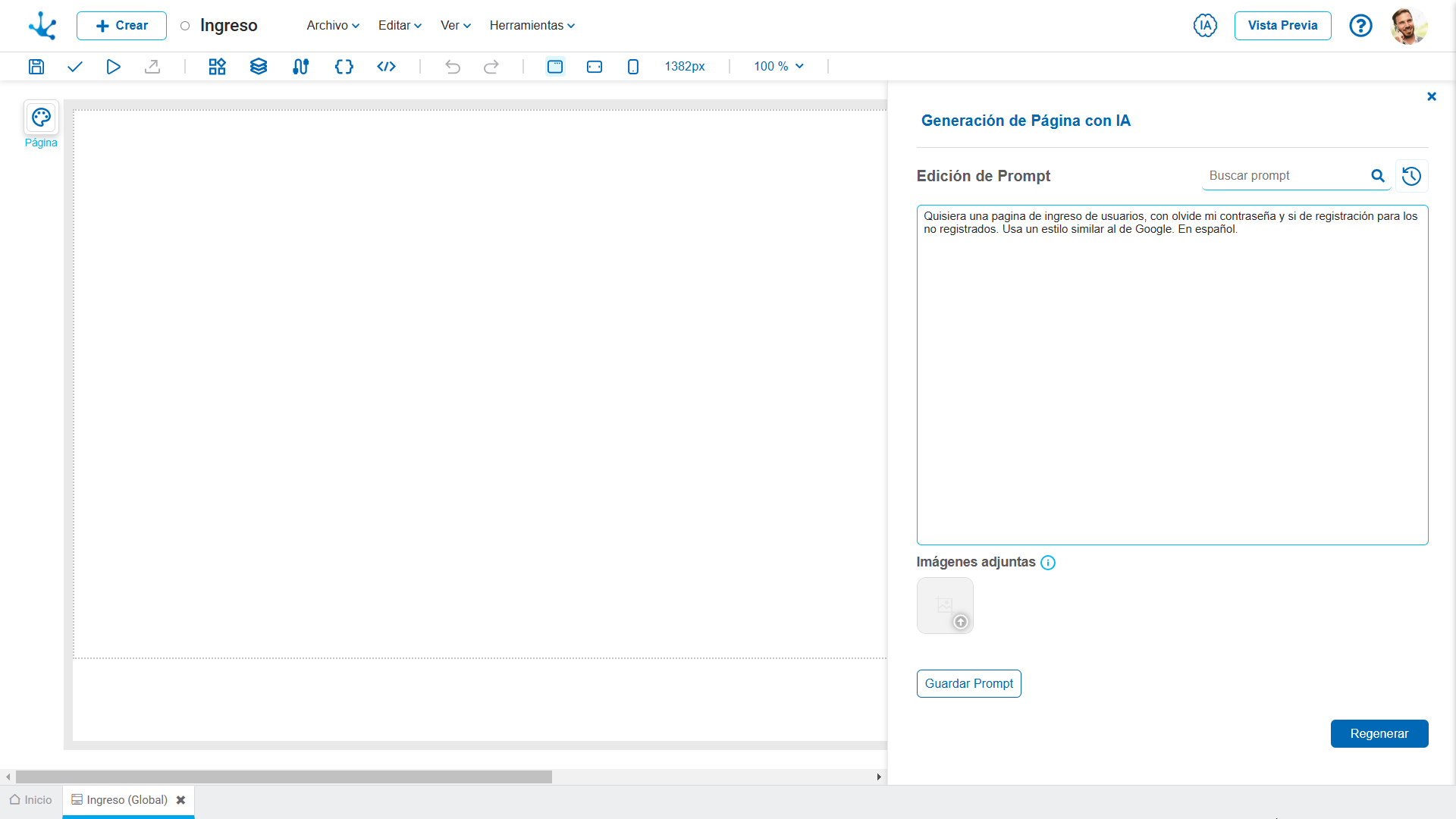Switch to mobile viewport icon
The height and width of the screenshot is (819, 1456).
click(633, 67)
